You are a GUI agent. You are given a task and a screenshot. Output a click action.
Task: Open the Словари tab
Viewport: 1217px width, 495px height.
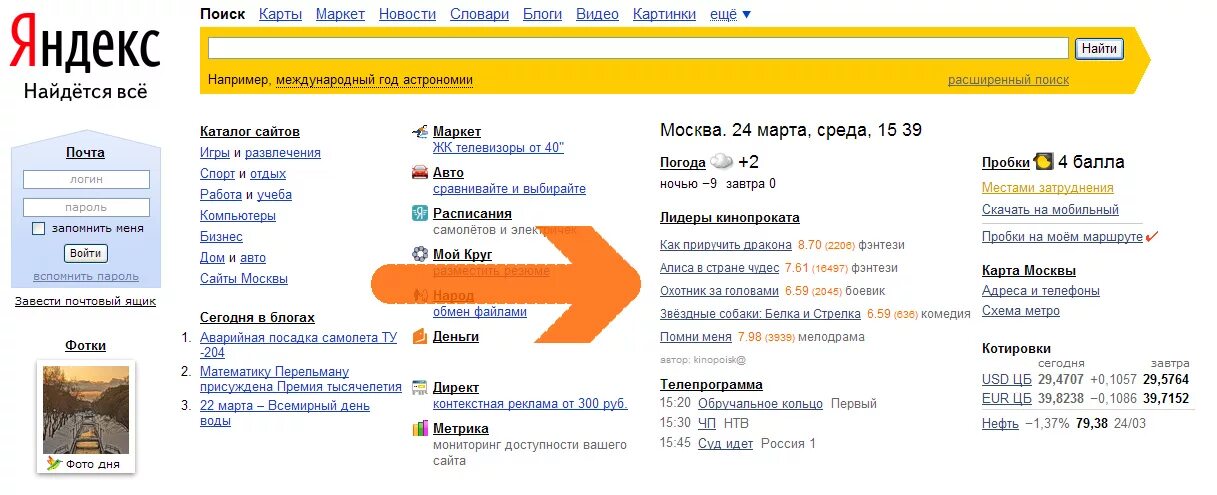(479, 14)
